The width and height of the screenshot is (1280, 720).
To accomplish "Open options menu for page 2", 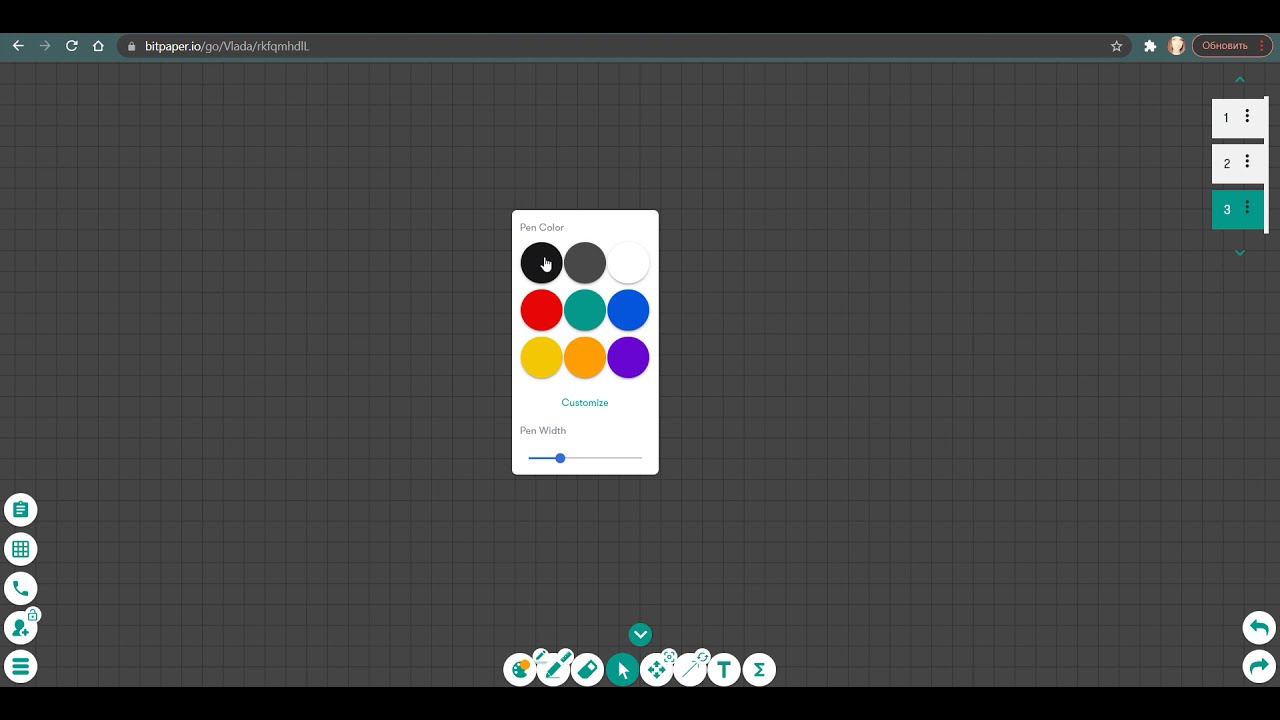I will [1247, 163].
